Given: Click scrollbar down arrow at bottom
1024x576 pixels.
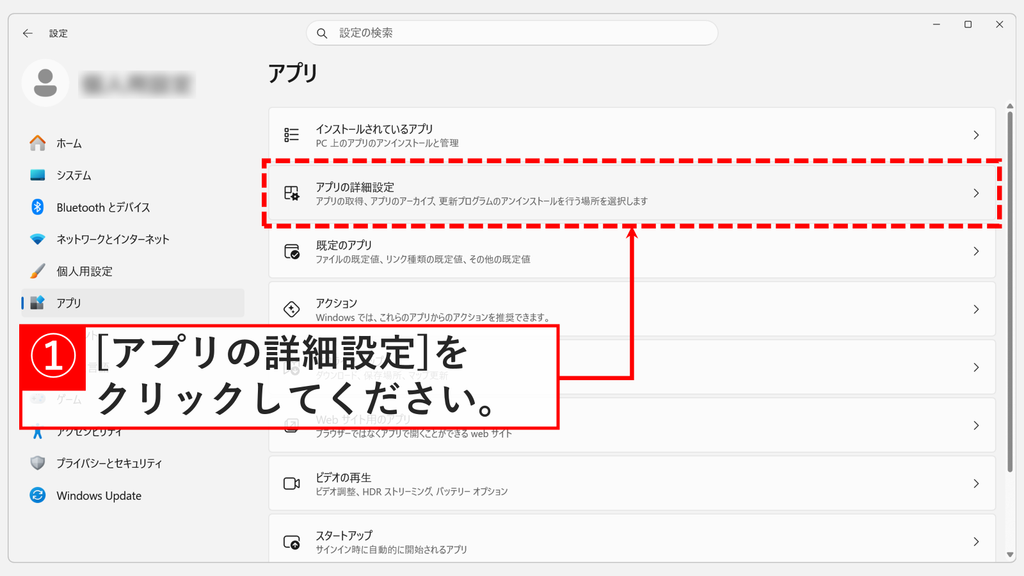Looking at the screenshot, I should pyautogui.click(x=1010, y=556).
